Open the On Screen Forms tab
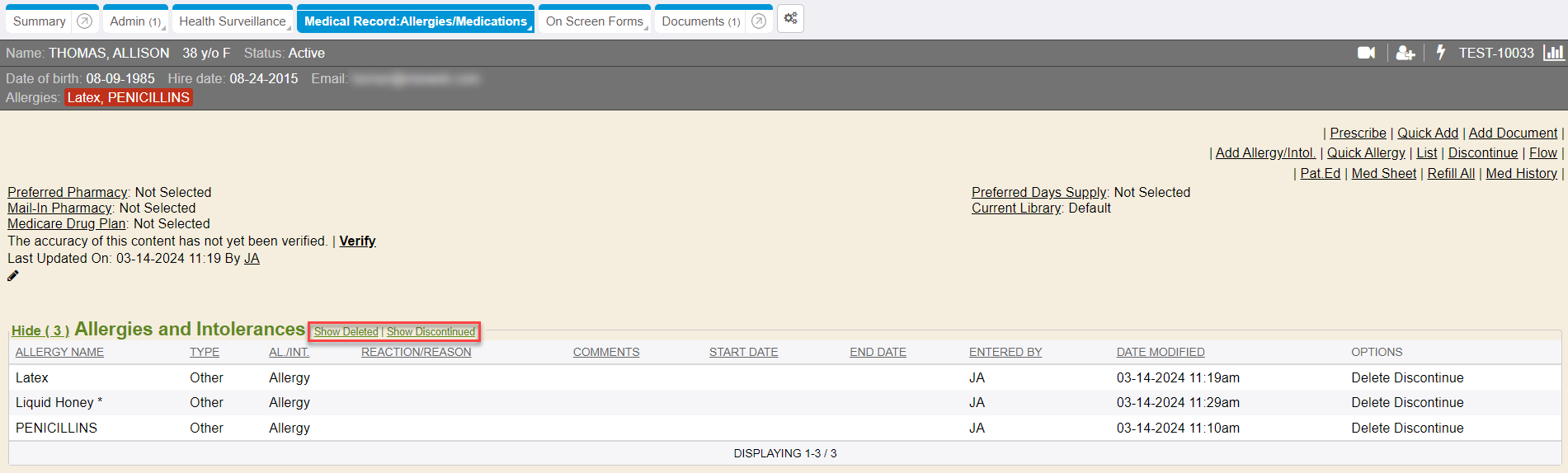Image resolution: width=1568 pixels, height=473 pixels. click(594, 21)
